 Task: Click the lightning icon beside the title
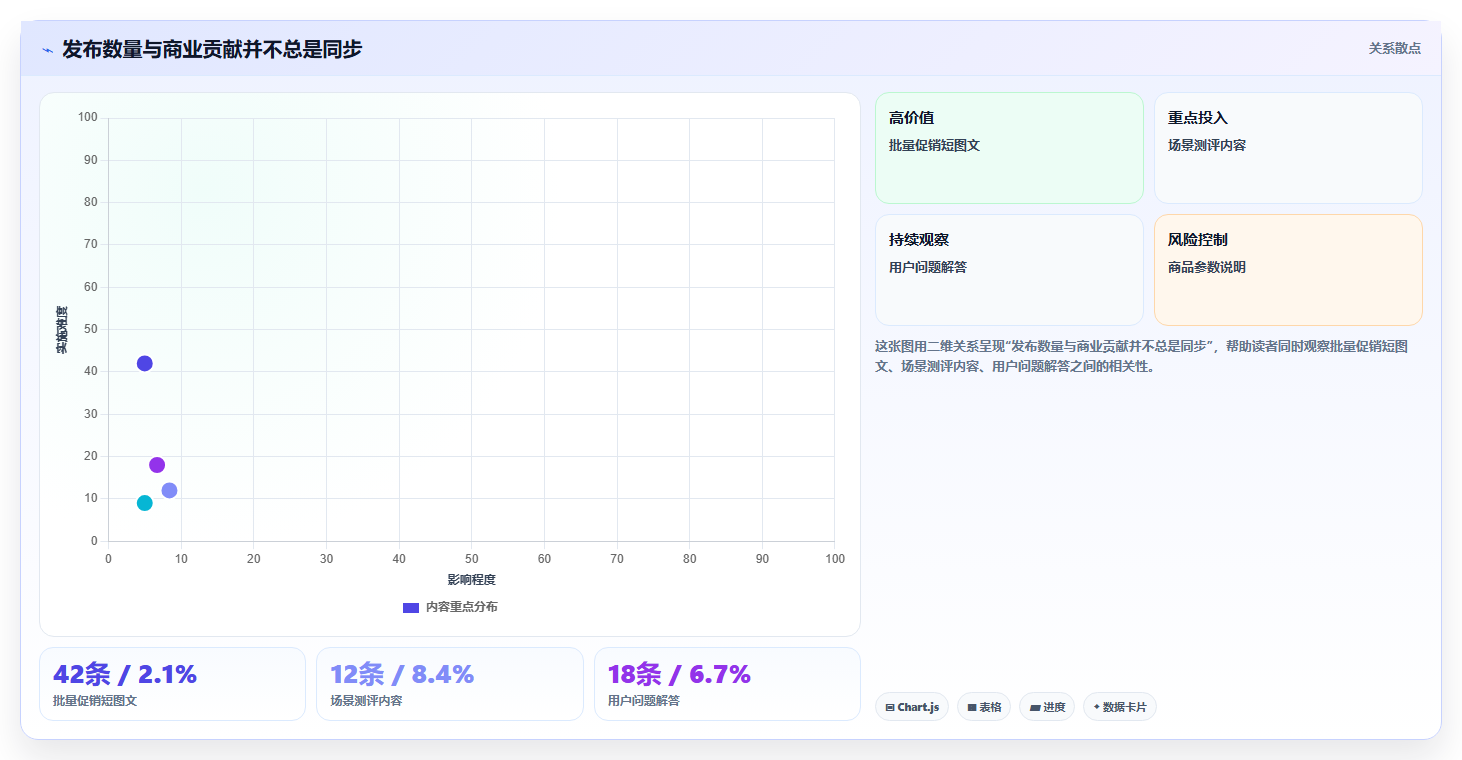[x=47, y=50]
